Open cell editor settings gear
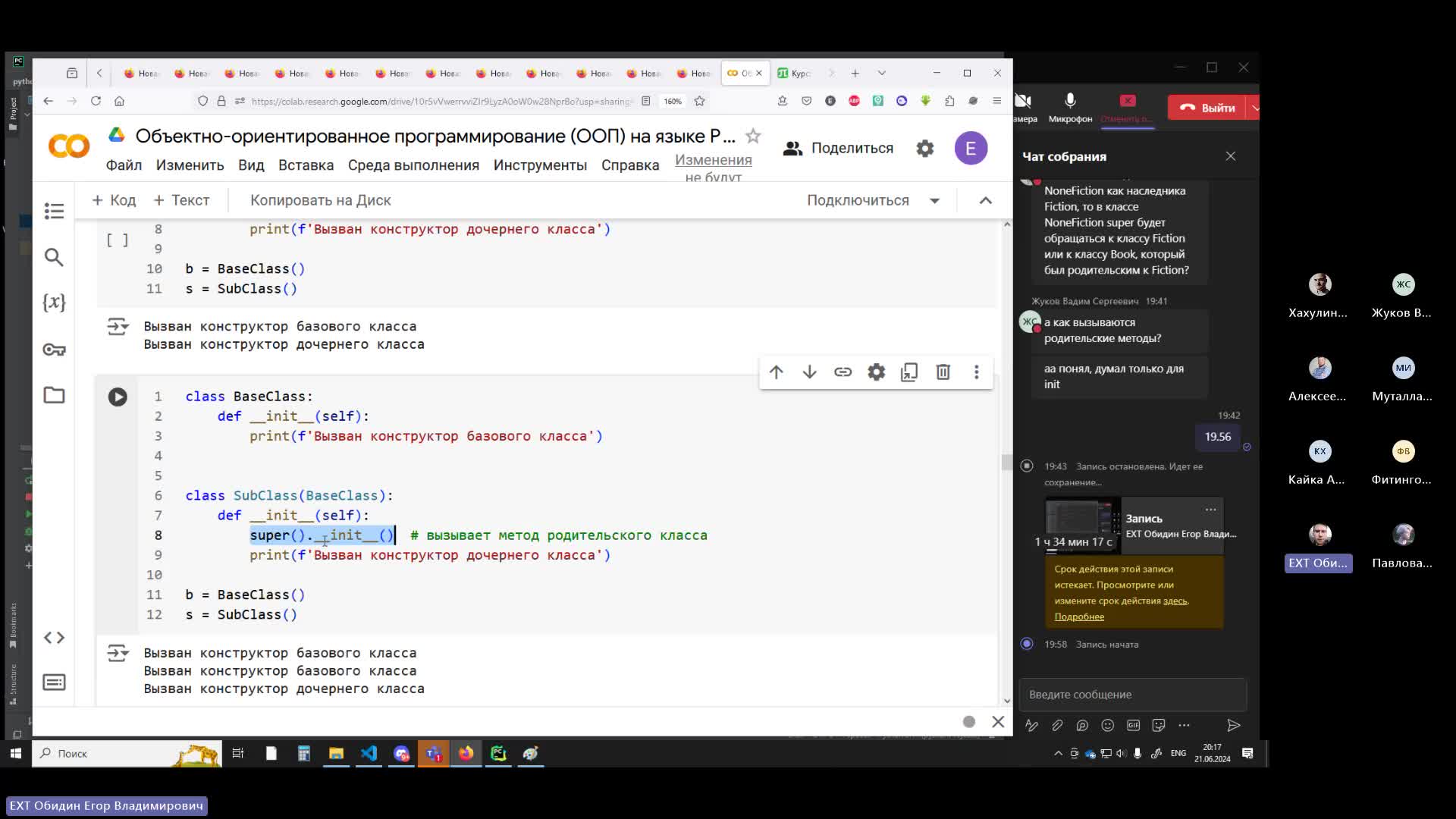Image resolution: width=1456 pixels, height=819 pixels. point(876,372)
